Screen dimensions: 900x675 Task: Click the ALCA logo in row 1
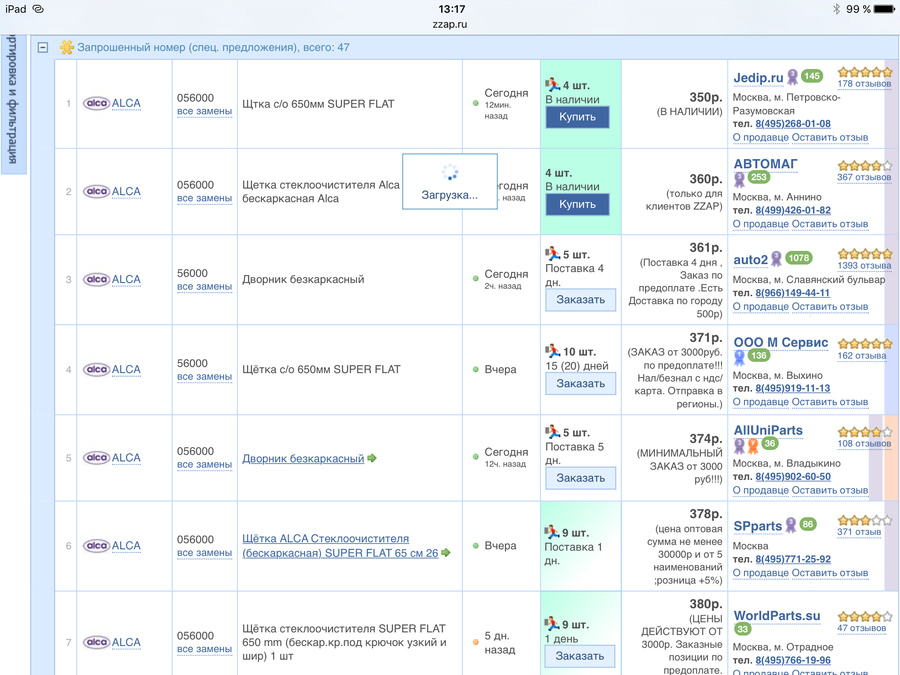[x=96, y=103]
